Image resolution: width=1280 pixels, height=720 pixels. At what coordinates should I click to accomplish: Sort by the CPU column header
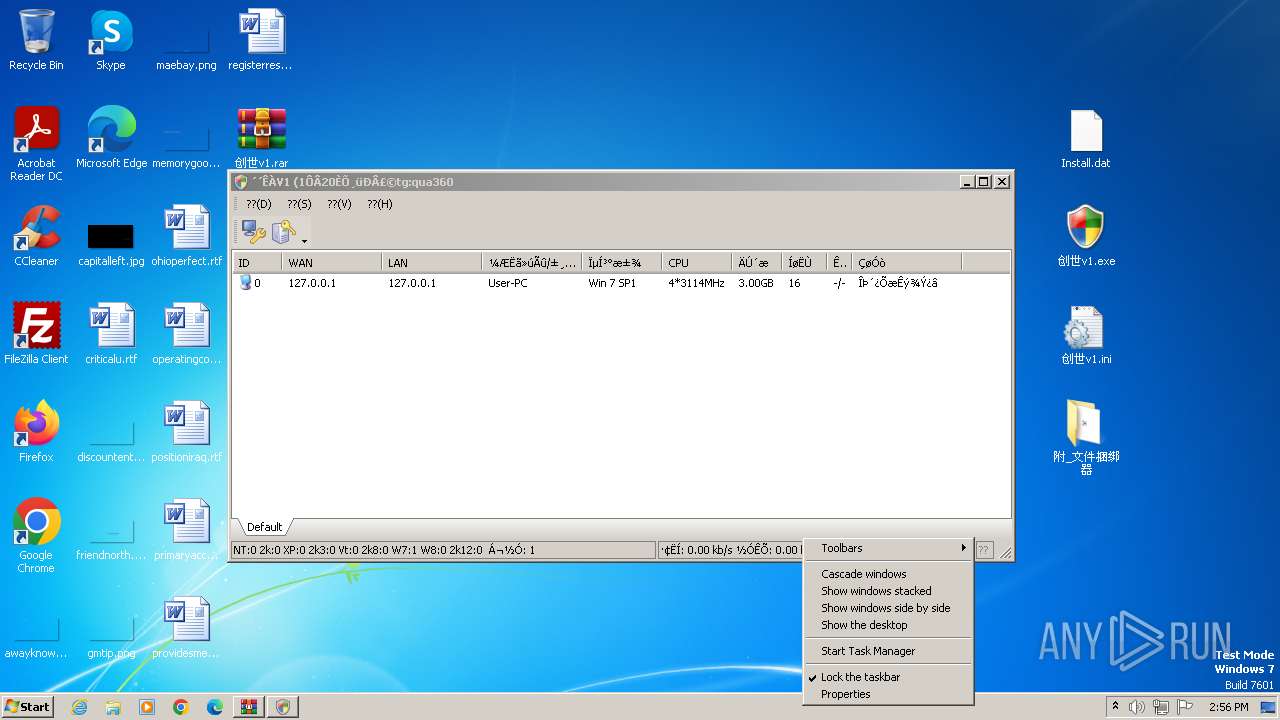[x=696, y=263]
